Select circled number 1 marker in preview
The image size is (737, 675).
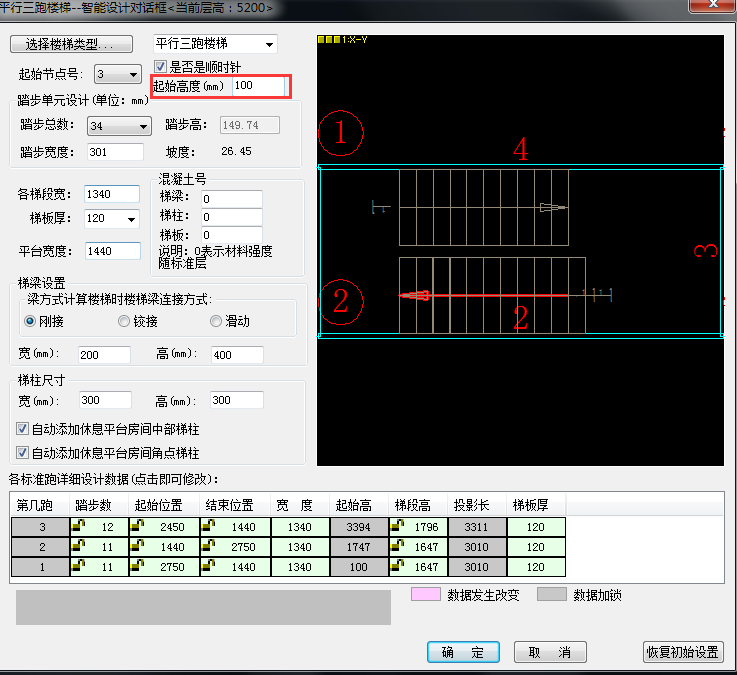click(x=340, y=132)
